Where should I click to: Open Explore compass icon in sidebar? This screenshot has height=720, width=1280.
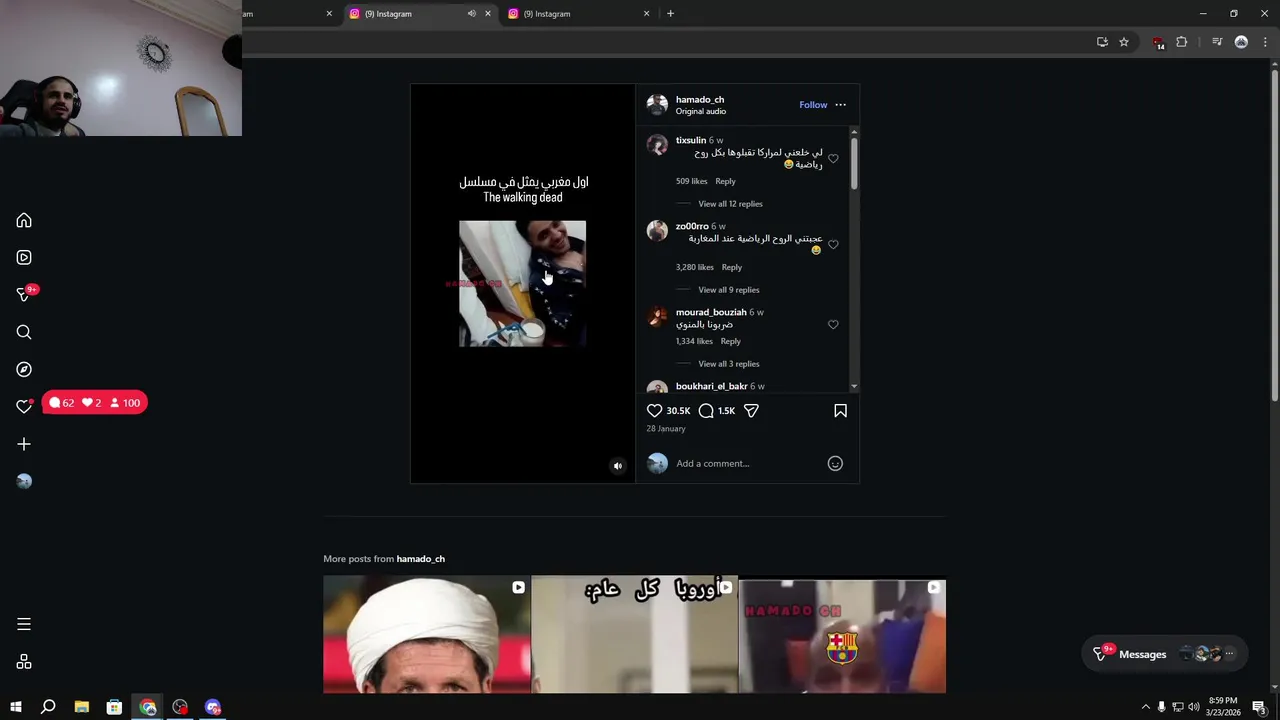[24, 369]
